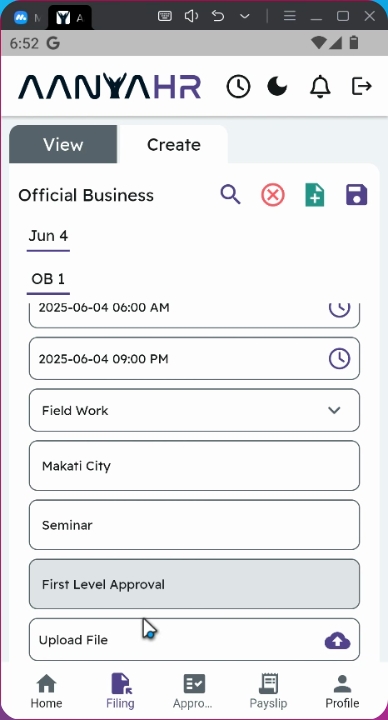Open time picker for 06:00 AM field
This screenshot has height=720, width=388.
pyautogui.click(x=339, y=309)
